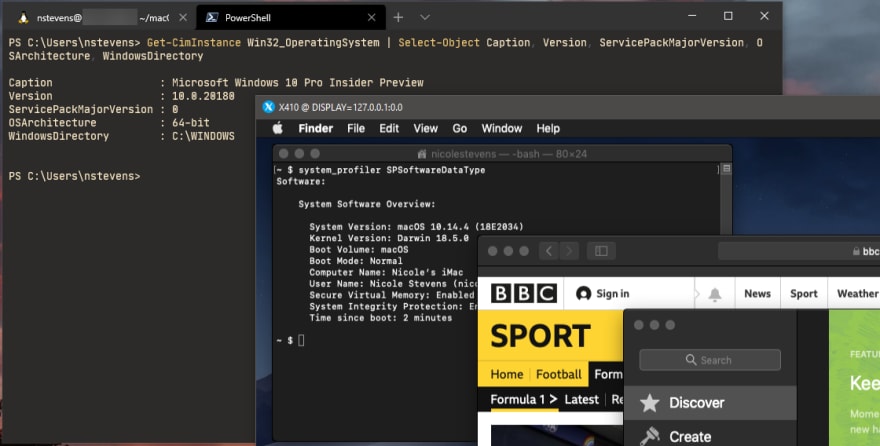Click the macOS Terminal prompt cursor
Screen dimensions: 880x446
tap(301, 340)
